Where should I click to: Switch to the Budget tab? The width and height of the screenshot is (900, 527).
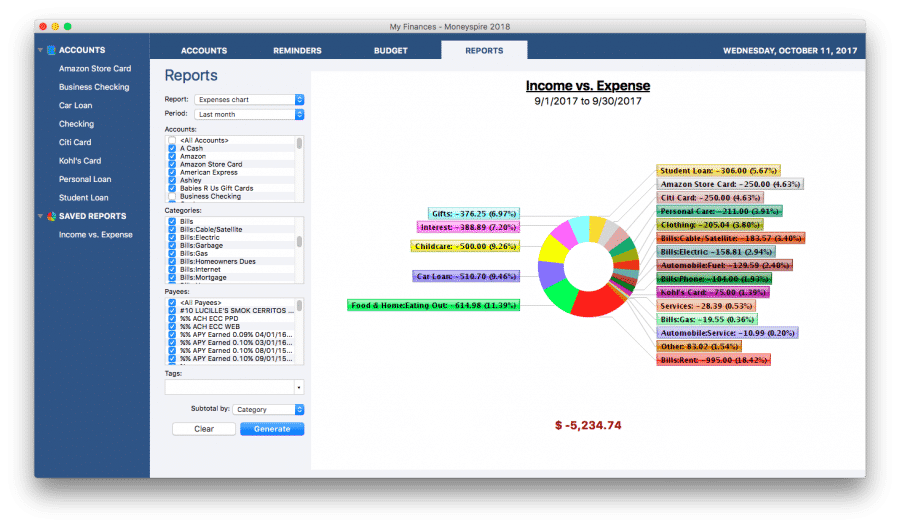click(390, 50)
